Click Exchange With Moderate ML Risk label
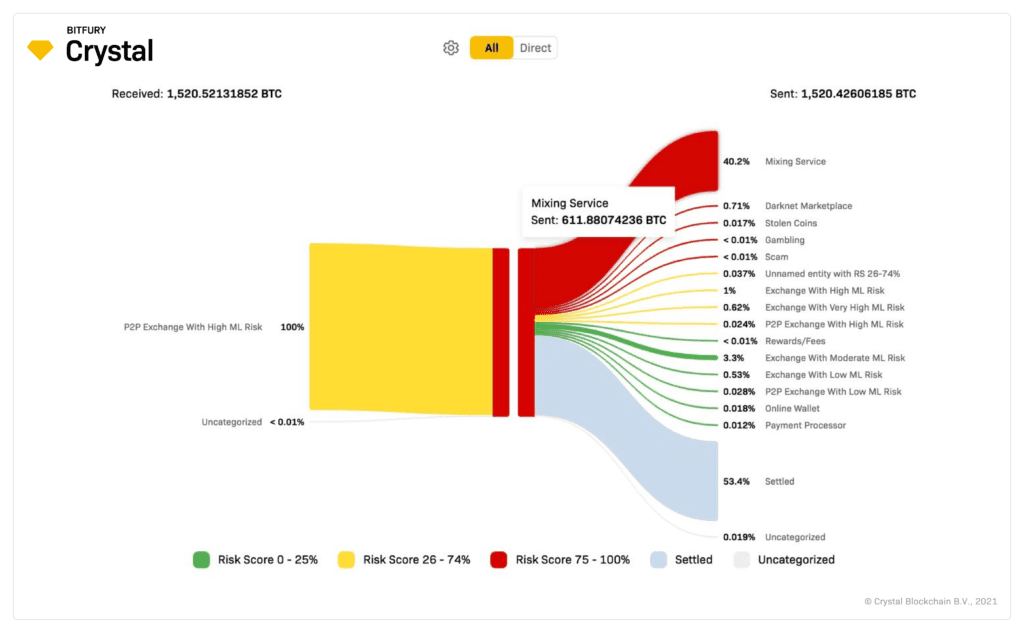Screen dimensions: 1024x633 click(x=835, y=358)
